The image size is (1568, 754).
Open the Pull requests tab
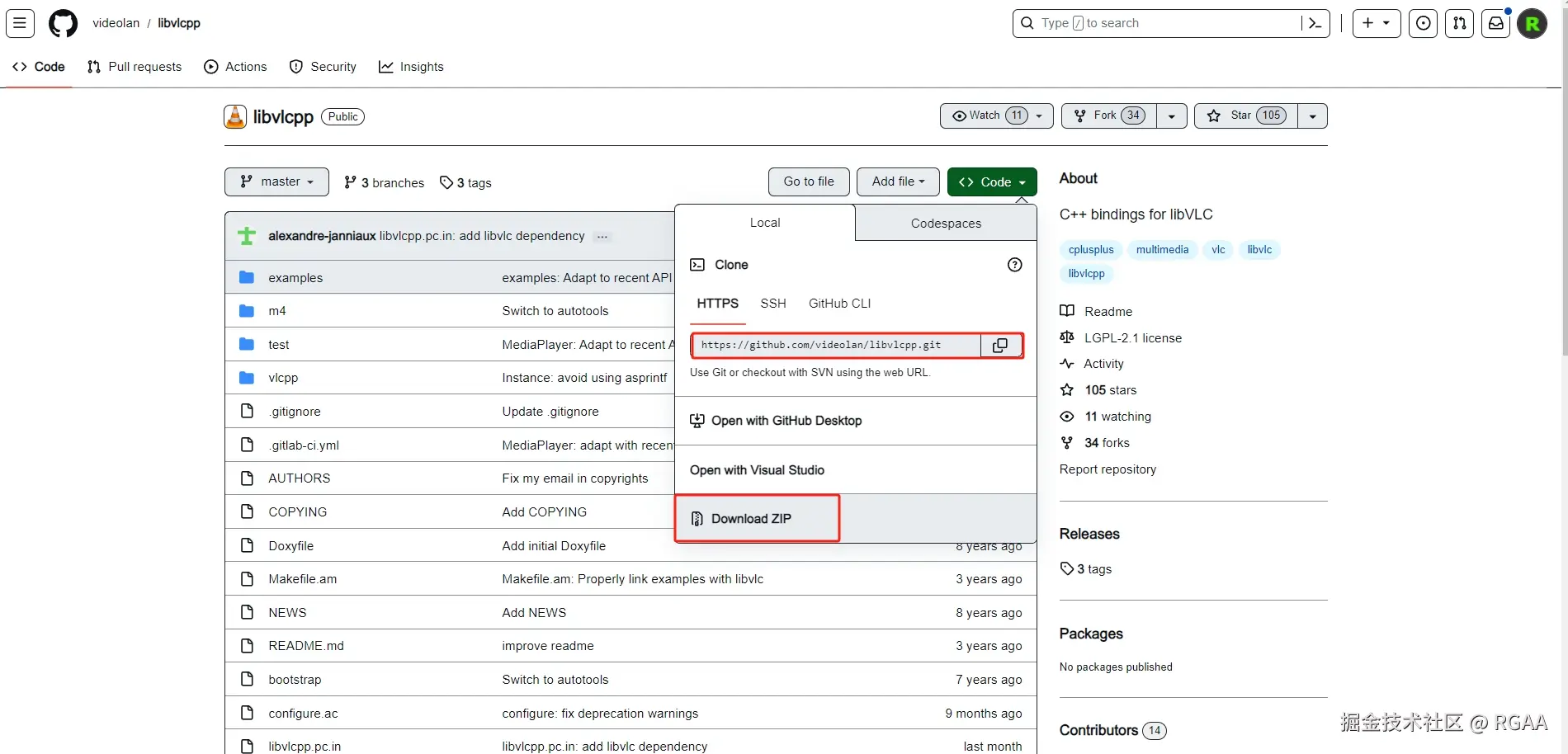click(x=135, y=67)
